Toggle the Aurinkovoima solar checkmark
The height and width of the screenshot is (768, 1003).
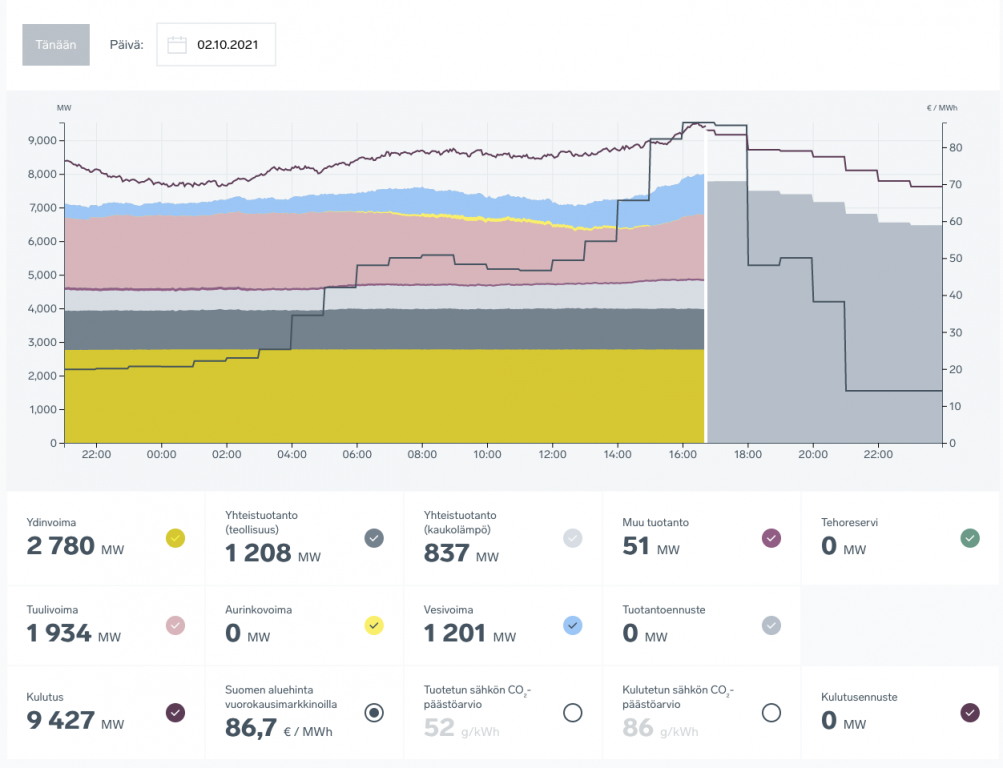pyautogui.click(x=374, y=625)
